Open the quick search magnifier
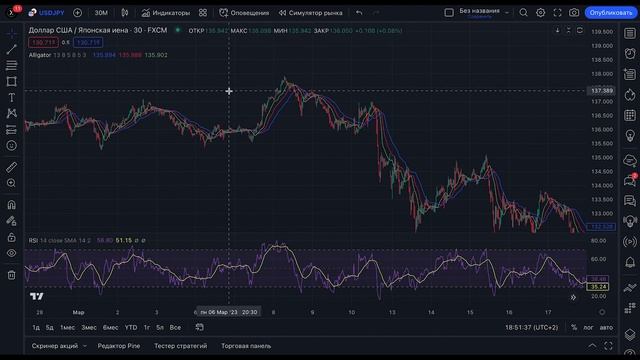640x360 pixels. (523, 13)
